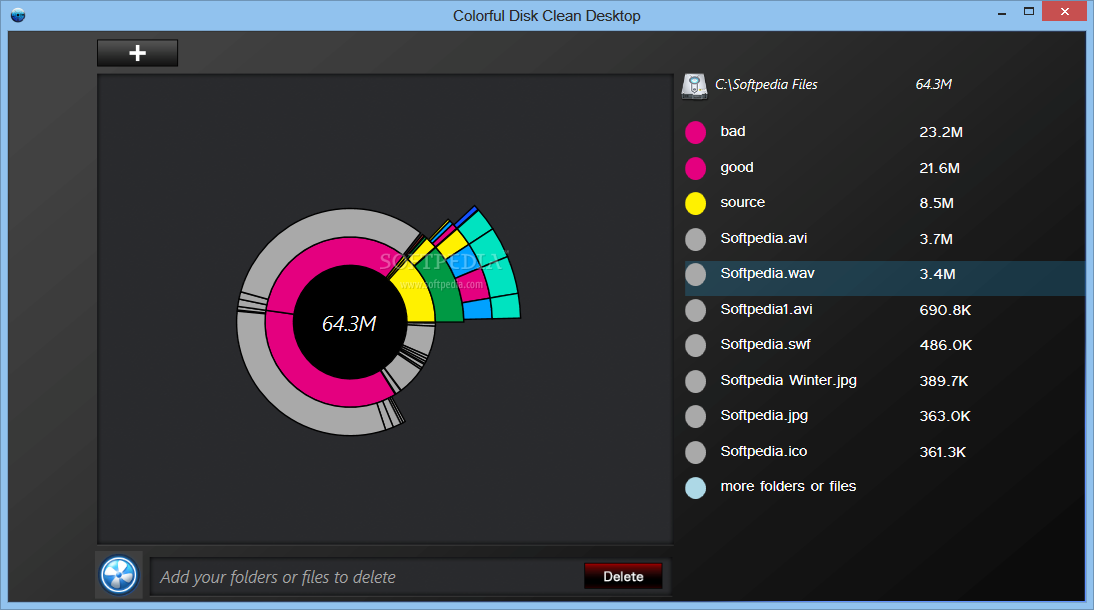Click the fan cleaner icon
Screen dimensions: 1094x610
point(119,575)
